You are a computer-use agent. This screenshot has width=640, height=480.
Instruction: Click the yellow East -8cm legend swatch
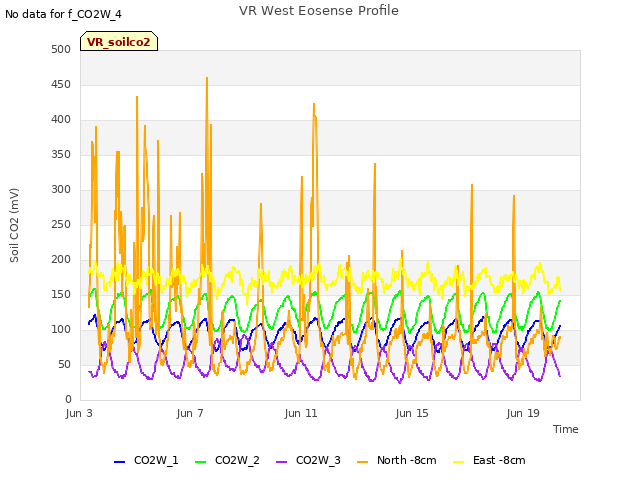tap(459, 462)
